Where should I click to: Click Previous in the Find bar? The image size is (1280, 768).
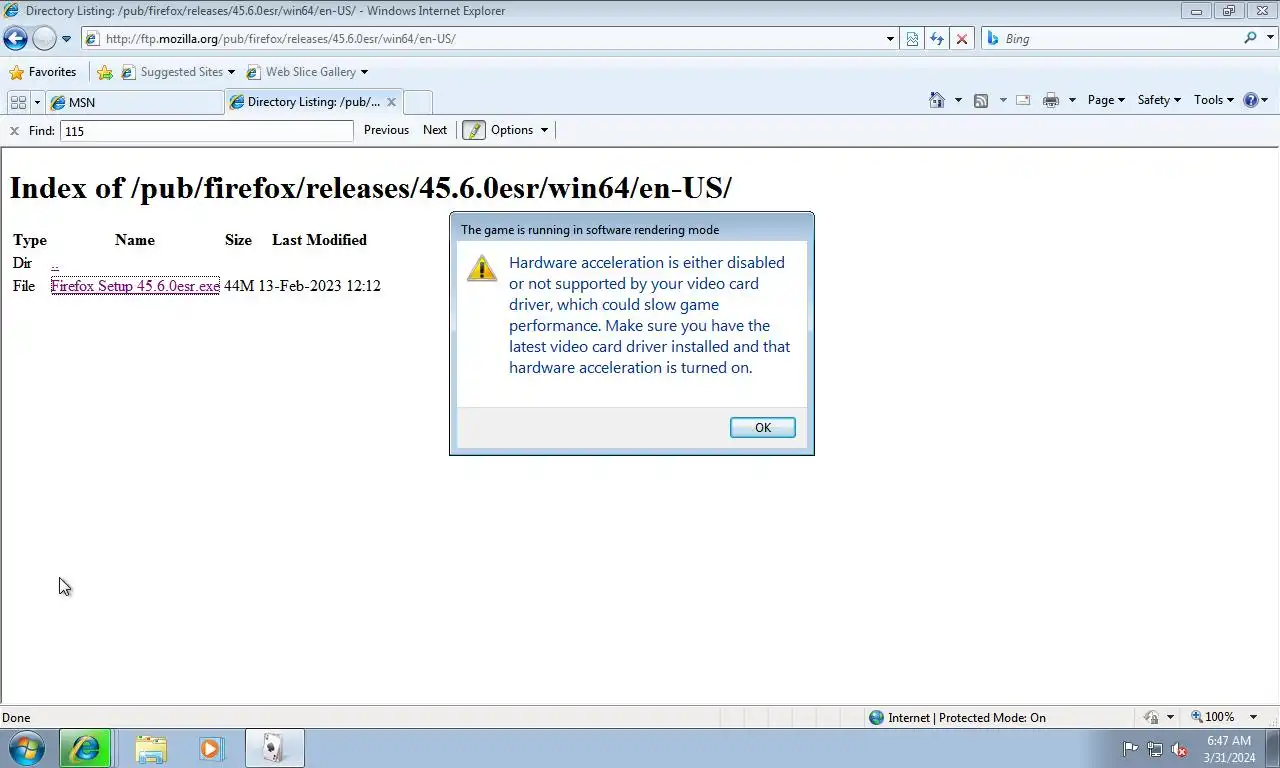click(386, 130)
